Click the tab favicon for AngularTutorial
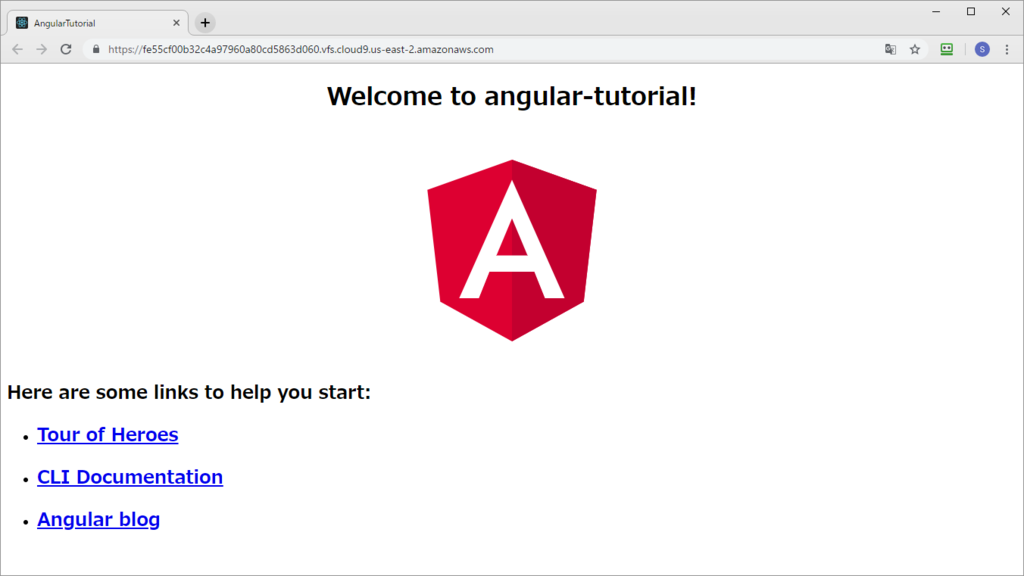Screen dimensions: 1024x576 pyautogui.click(x=22, y=23)
